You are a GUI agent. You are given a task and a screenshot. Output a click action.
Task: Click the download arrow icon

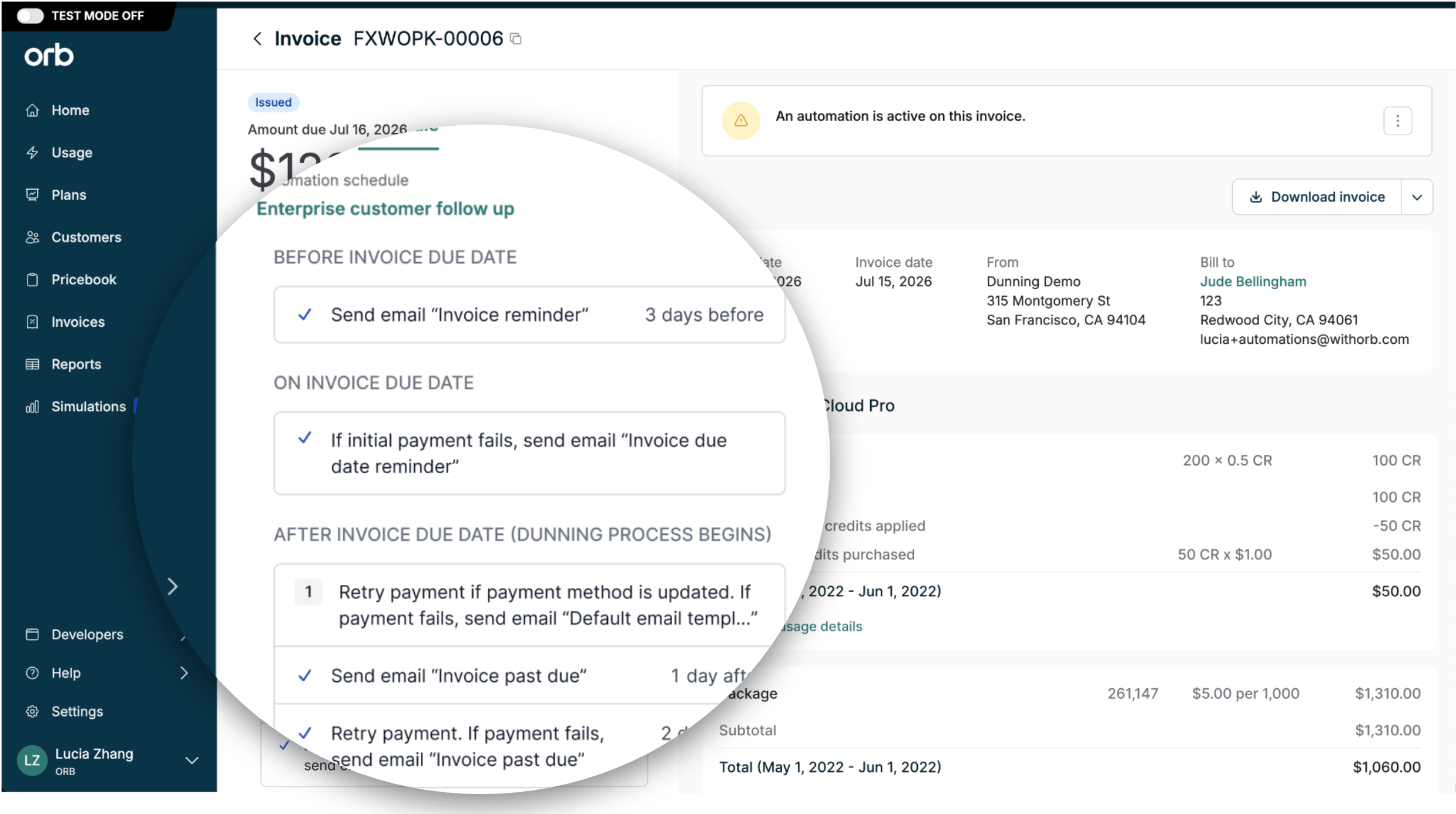pyautogui.click(x=1256, y=197)
